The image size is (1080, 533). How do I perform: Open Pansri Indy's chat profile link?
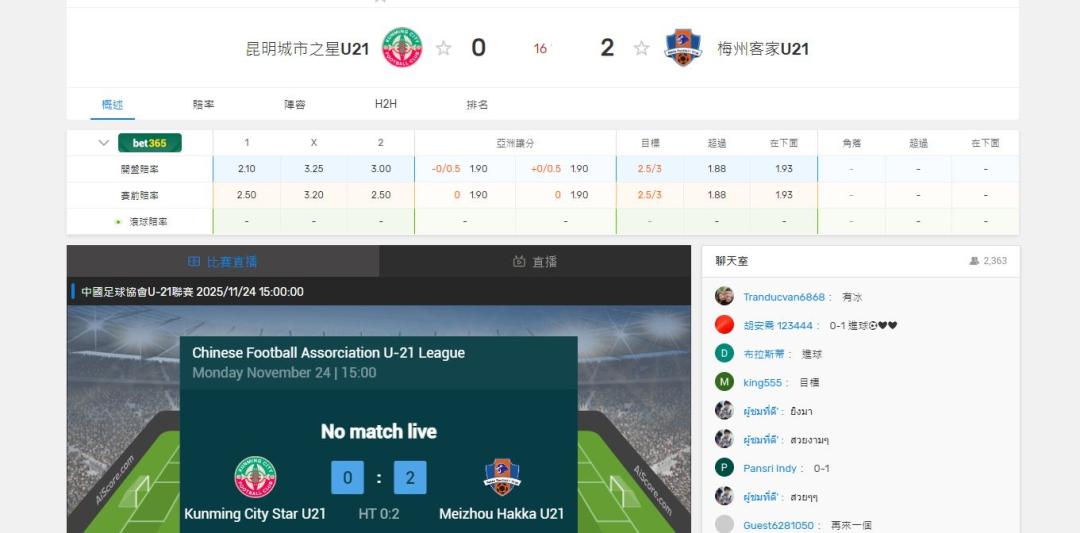769,468
